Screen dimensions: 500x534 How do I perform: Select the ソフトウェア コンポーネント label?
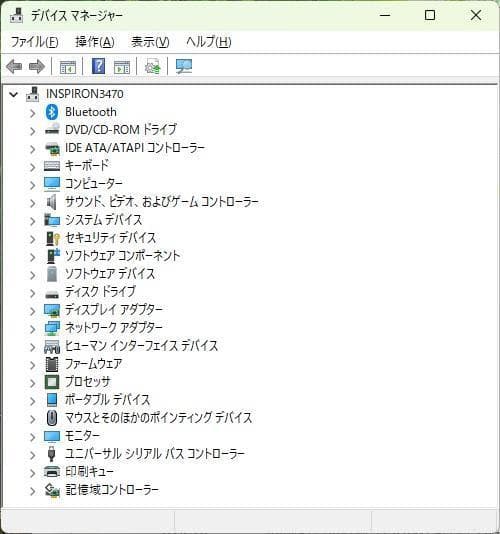tap(123, 256)
